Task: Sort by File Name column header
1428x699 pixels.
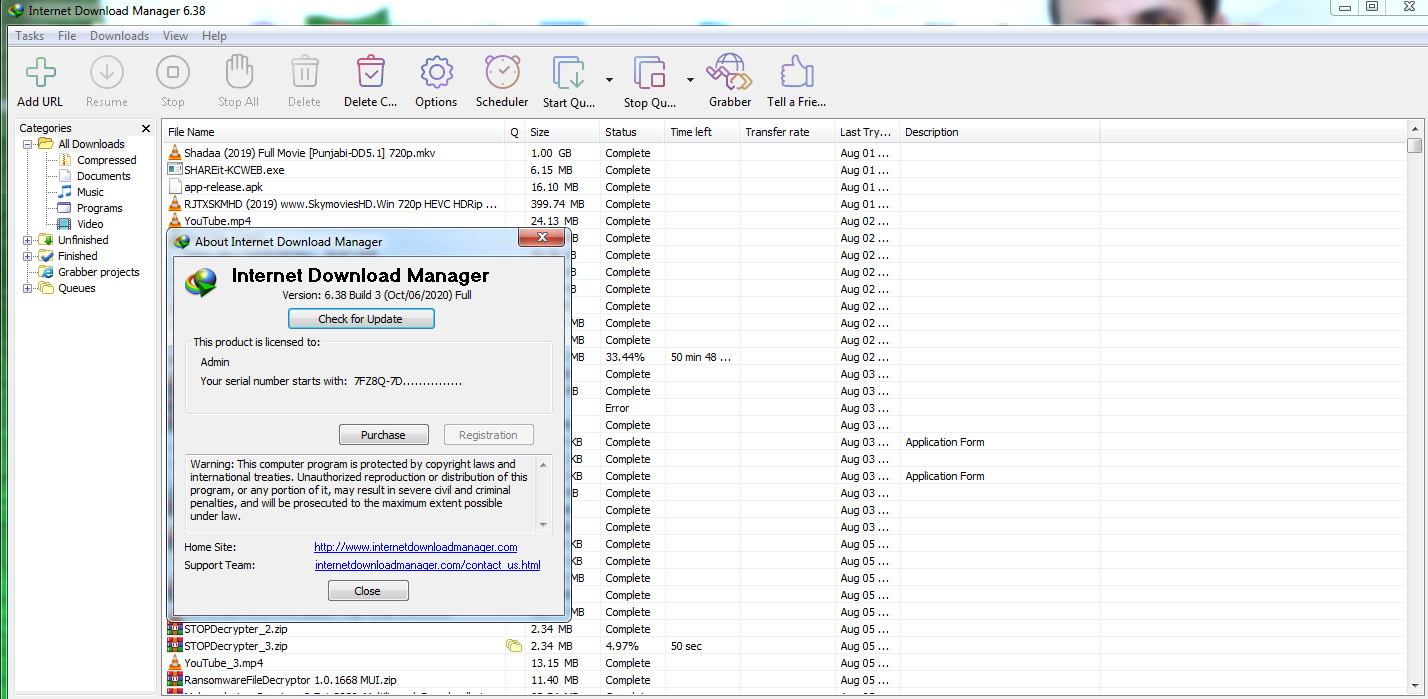Action: pyautogui.click(x=335, y=132)
